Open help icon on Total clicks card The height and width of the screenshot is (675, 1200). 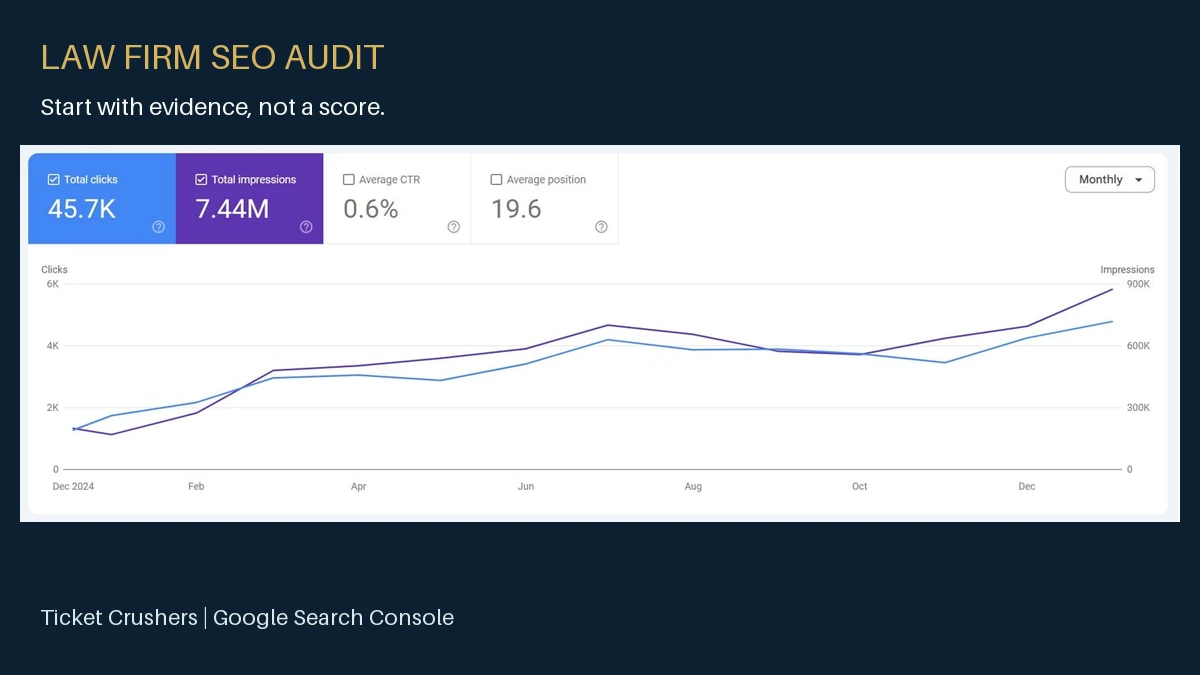[158, 227]
